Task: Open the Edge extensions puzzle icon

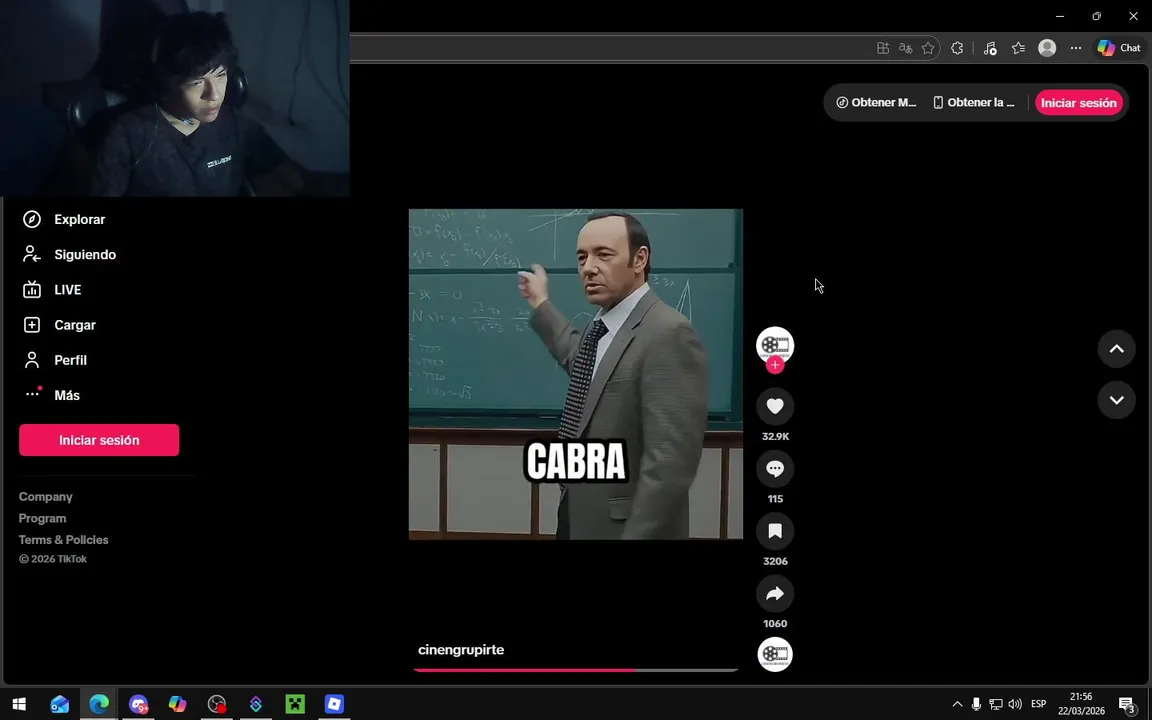Action: coord(957,48)
